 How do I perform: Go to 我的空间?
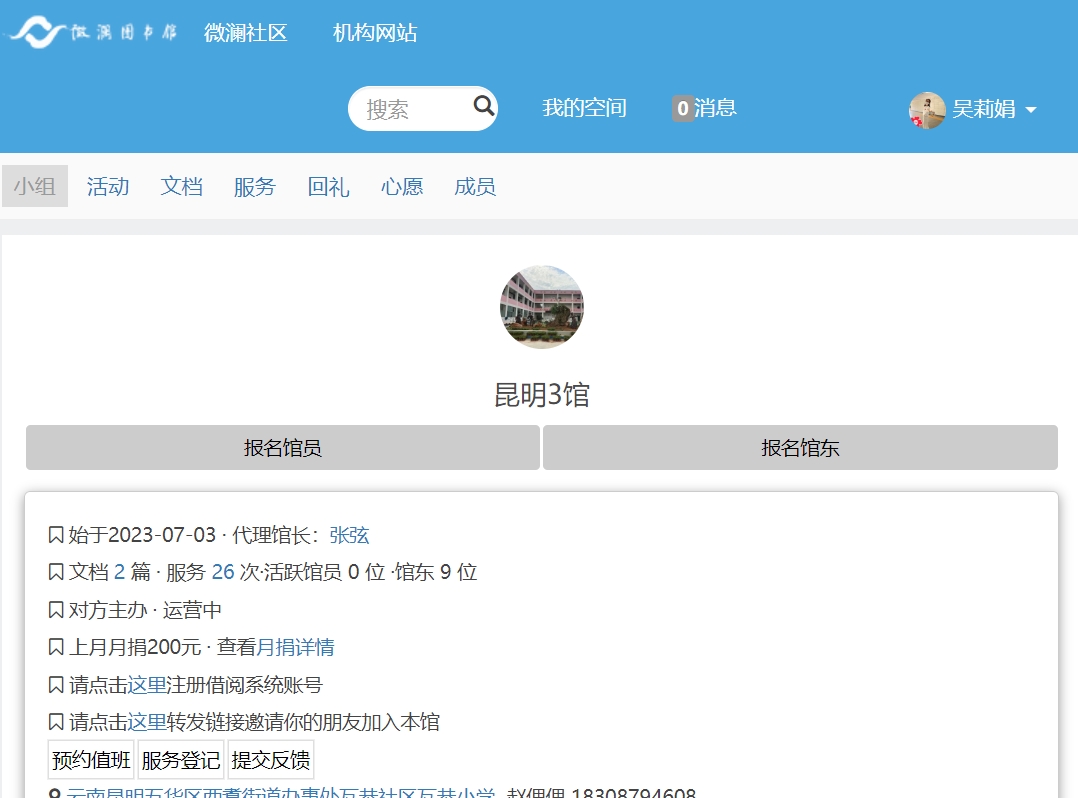pyautogui.click(x=584, y=108)
